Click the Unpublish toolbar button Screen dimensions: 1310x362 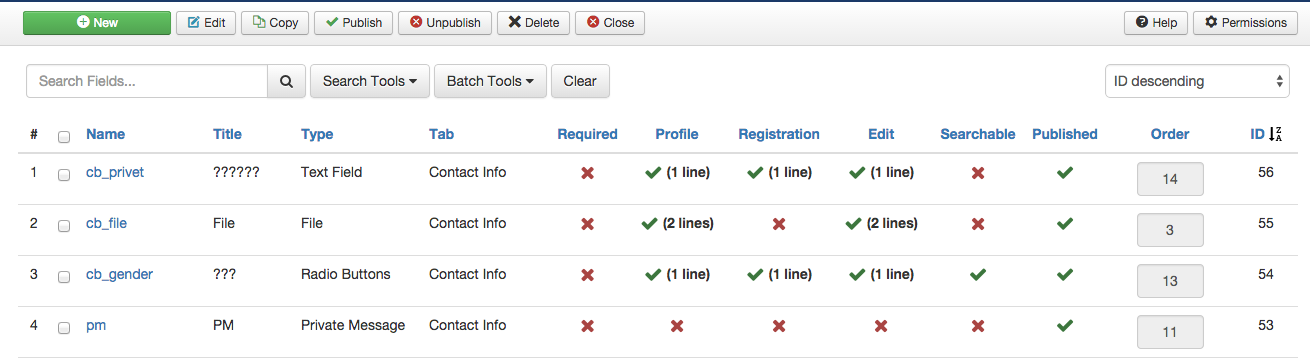(x=444, y=22)
